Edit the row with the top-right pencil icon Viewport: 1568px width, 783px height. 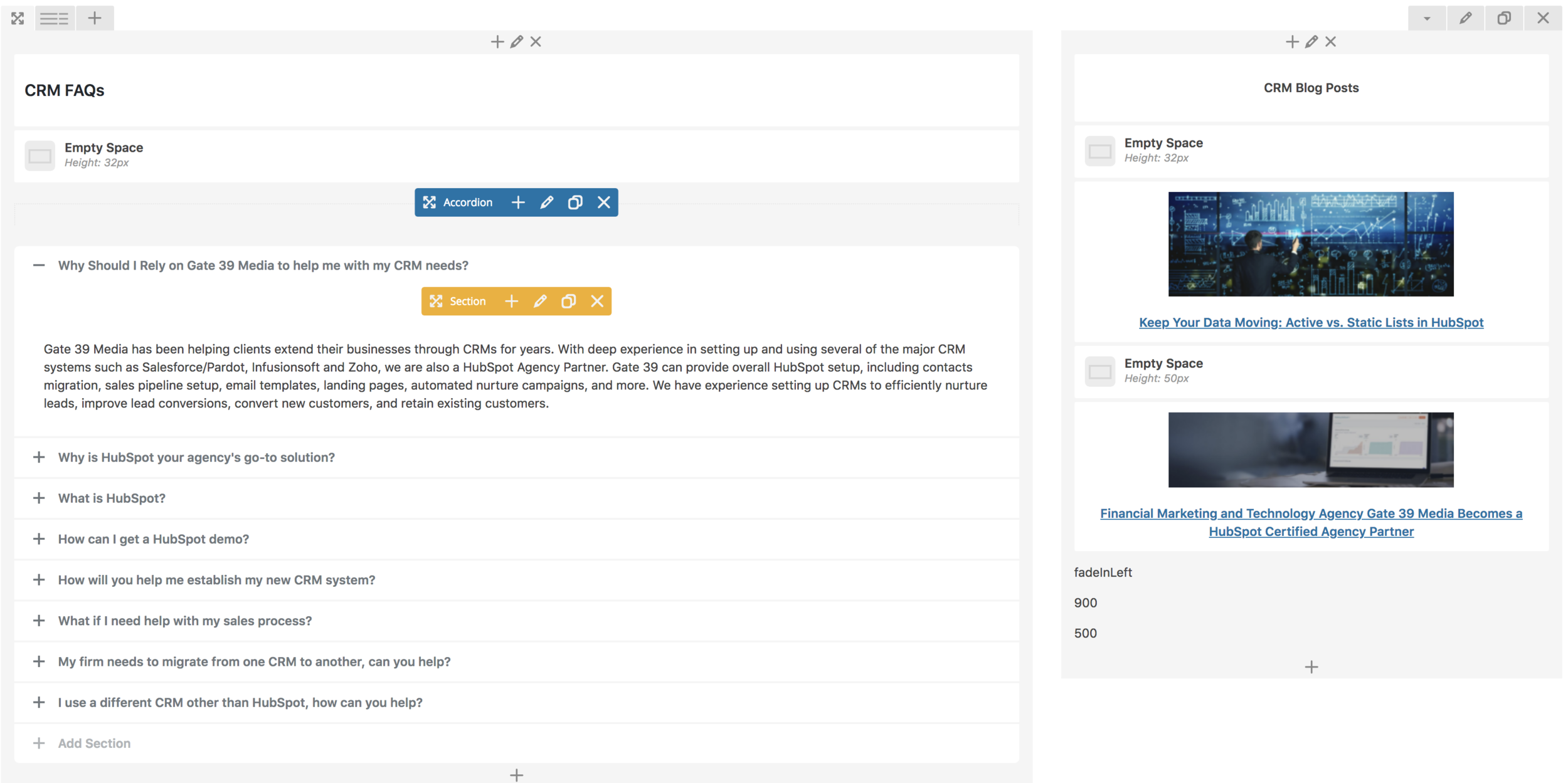coord(1465,18)
